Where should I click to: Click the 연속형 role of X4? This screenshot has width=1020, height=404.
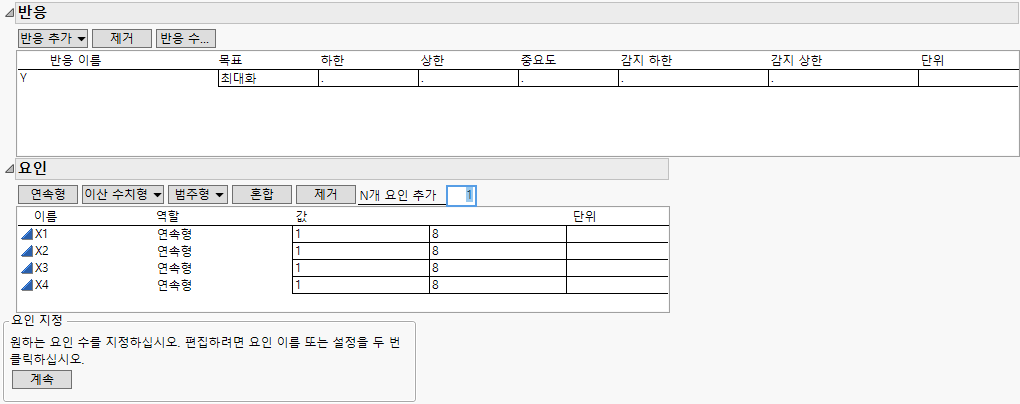174,285
